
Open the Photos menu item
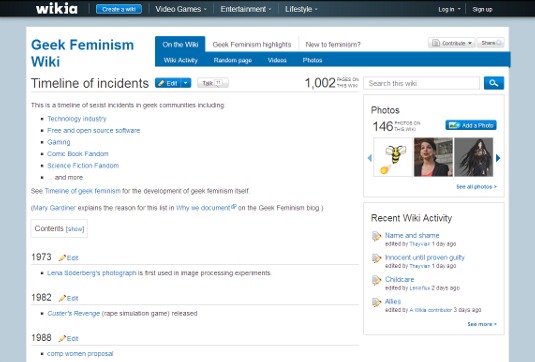pyautogui.click(x=312, y=60)
